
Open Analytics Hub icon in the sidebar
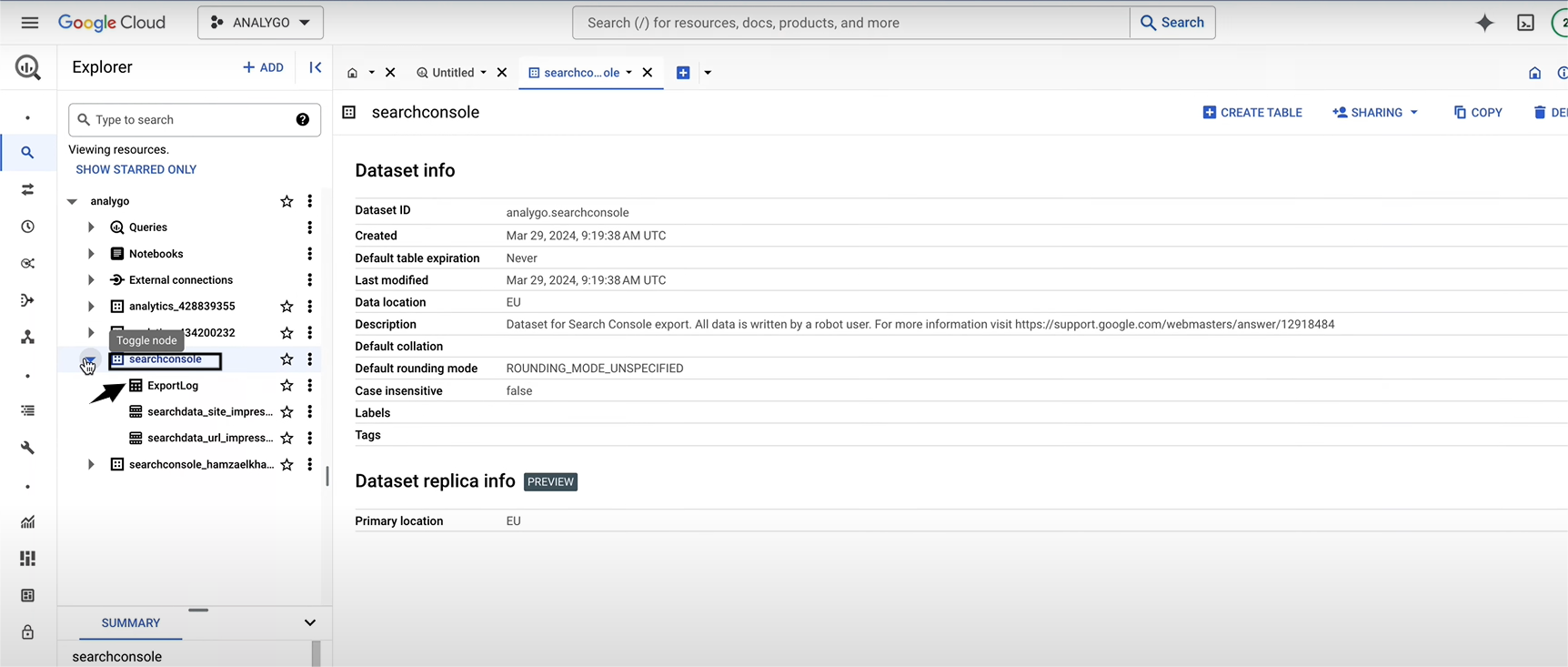coord(28,263)
